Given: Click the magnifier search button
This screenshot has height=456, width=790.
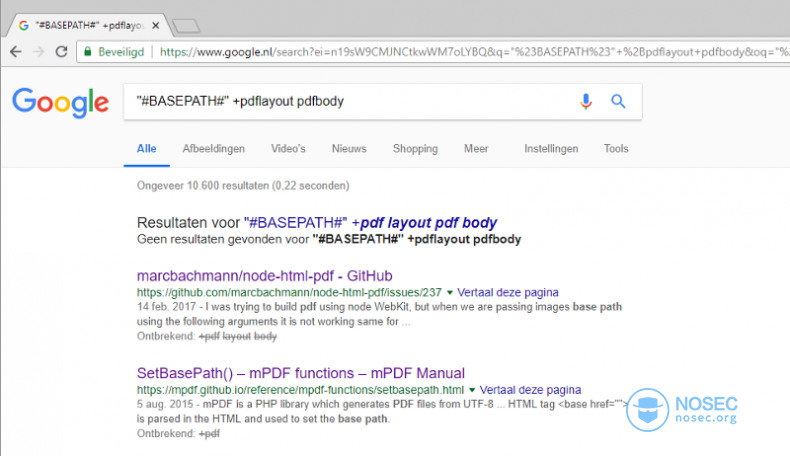Looking at the screenshot, I should coord(618,101).
